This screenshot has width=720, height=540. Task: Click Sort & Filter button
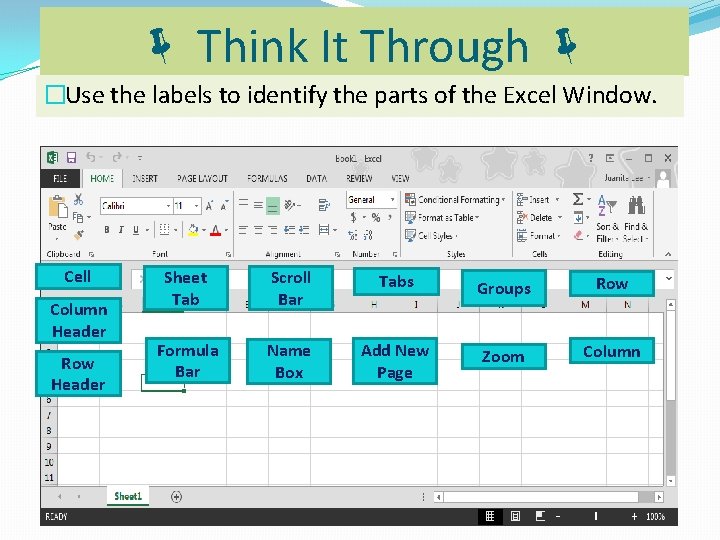click(x=607, y=219)
